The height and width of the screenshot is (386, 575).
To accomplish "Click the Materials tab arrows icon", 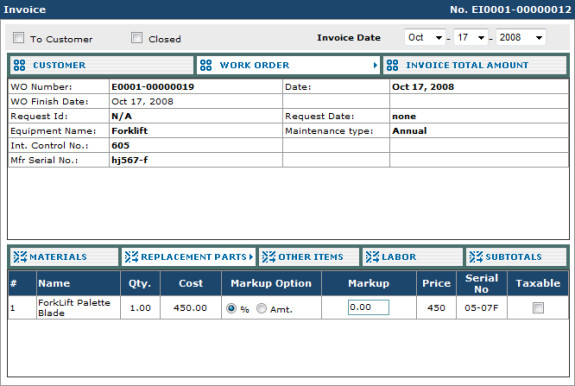I will [x=20, y=257].
